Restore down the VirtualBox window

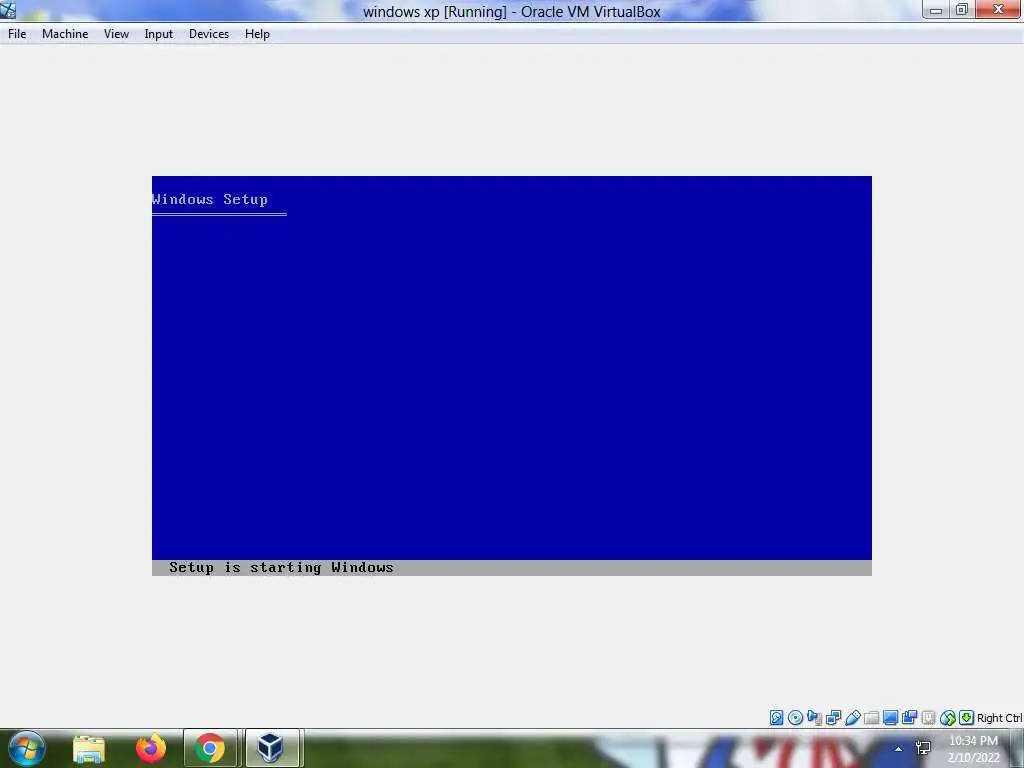point(962,10)
